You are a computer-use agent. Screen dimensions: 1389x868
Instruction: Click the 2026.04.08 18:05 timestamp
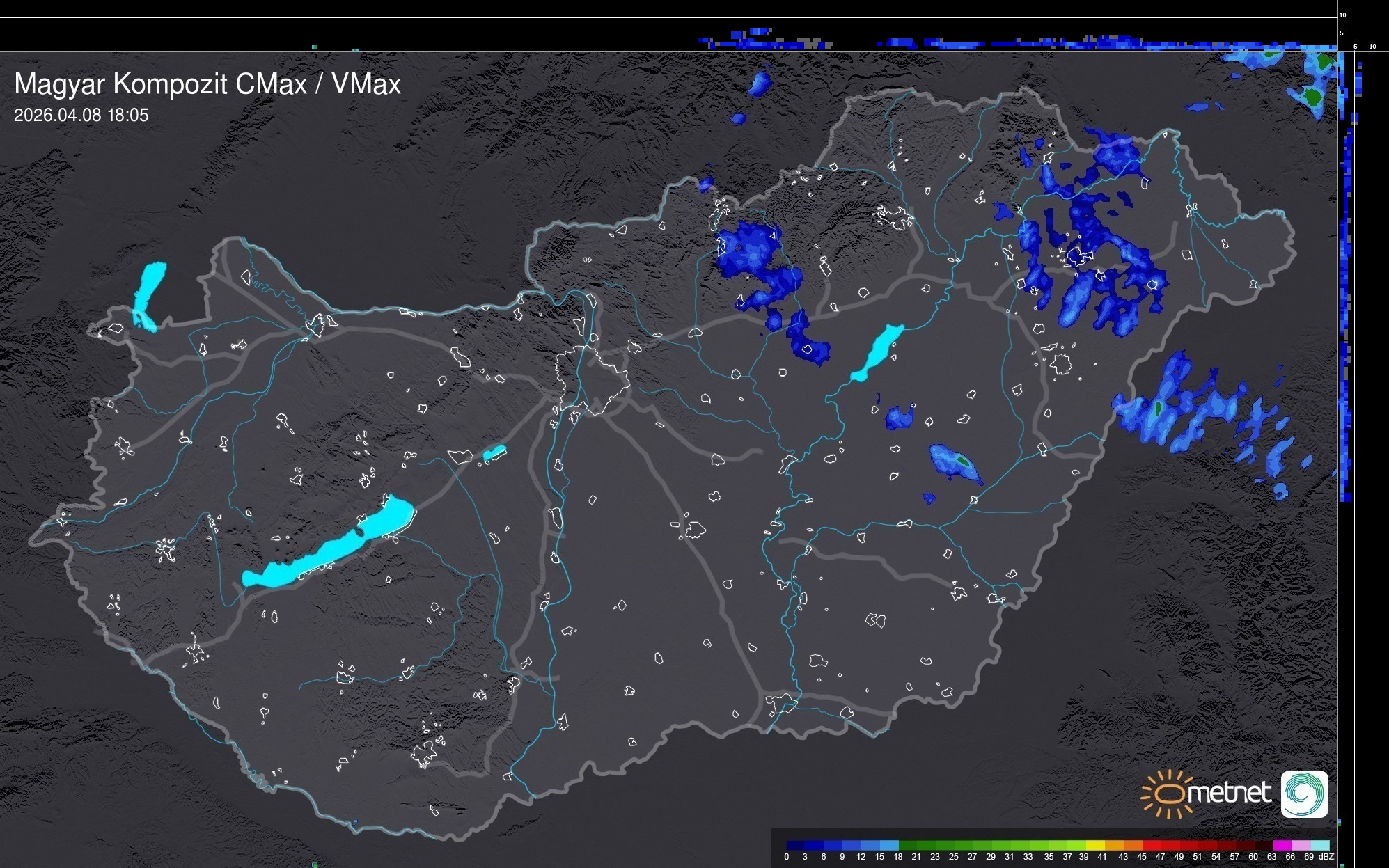81,116
